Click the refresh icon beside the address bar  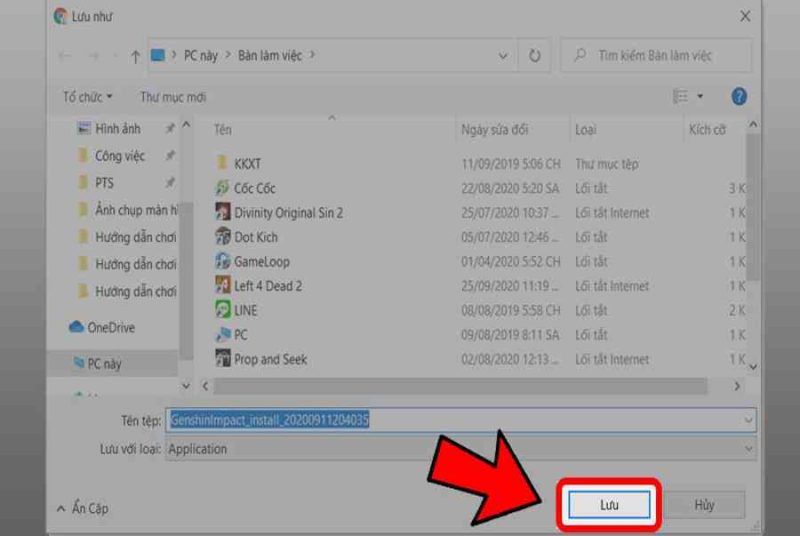coord(534,55)
